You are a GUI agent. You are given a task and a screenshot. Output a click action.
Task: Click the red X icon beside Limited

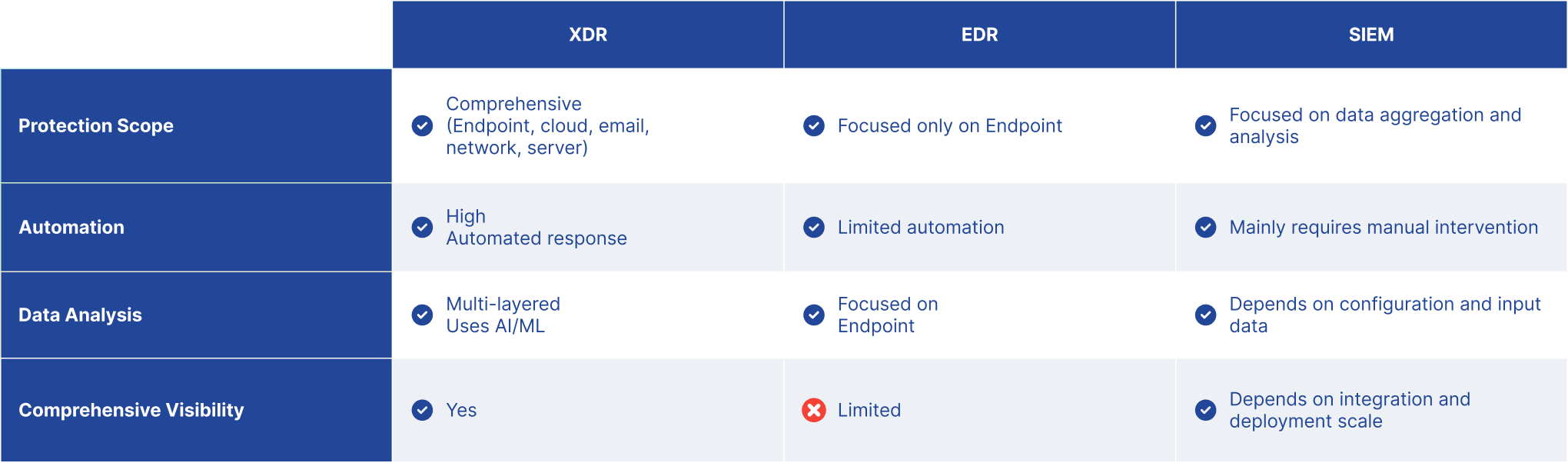point(814,410)
